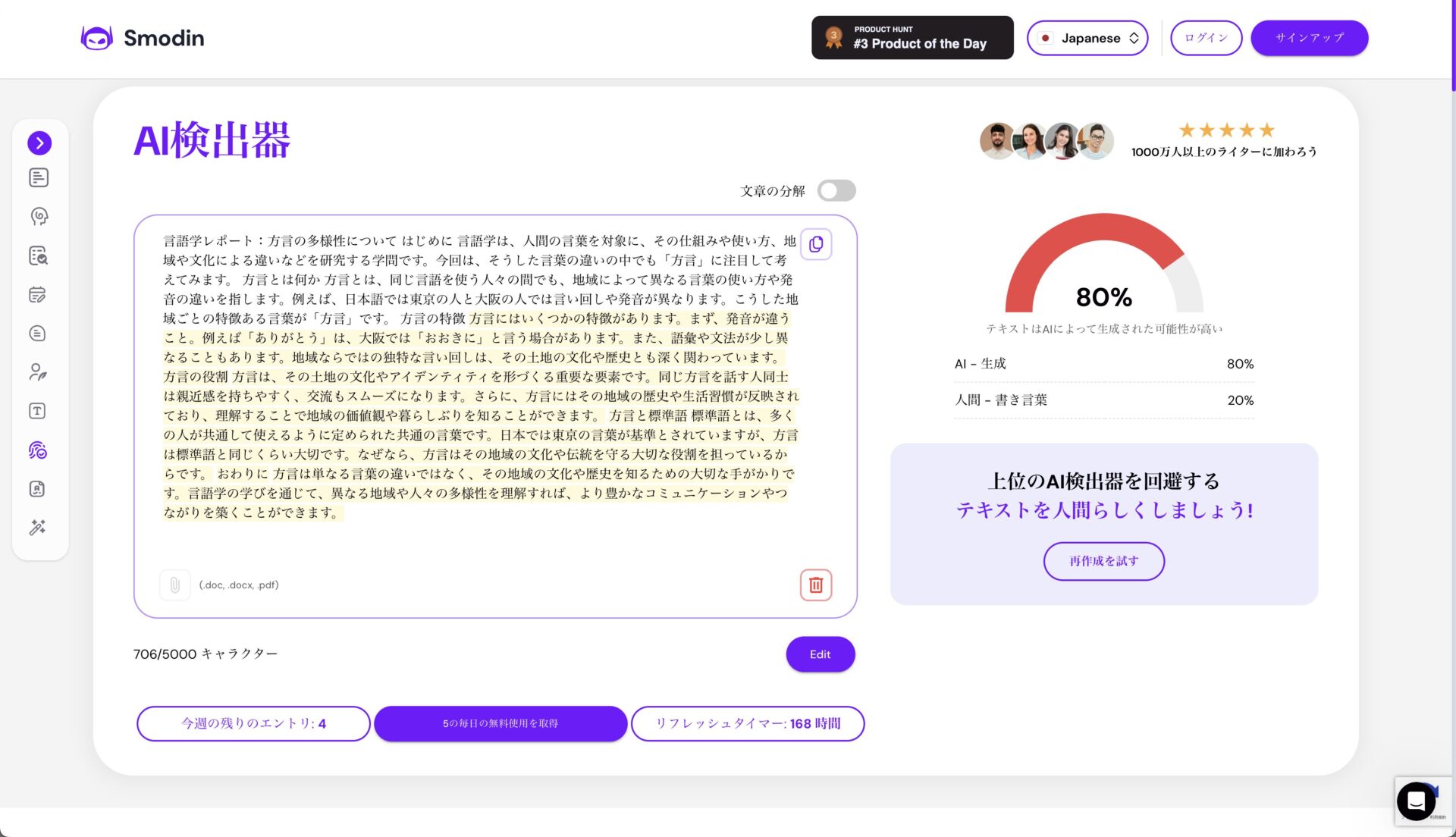The image size is (1456, 837).
Task: Select the AI brain tool icon in sidebar
Action: click(x=39, y=216)
